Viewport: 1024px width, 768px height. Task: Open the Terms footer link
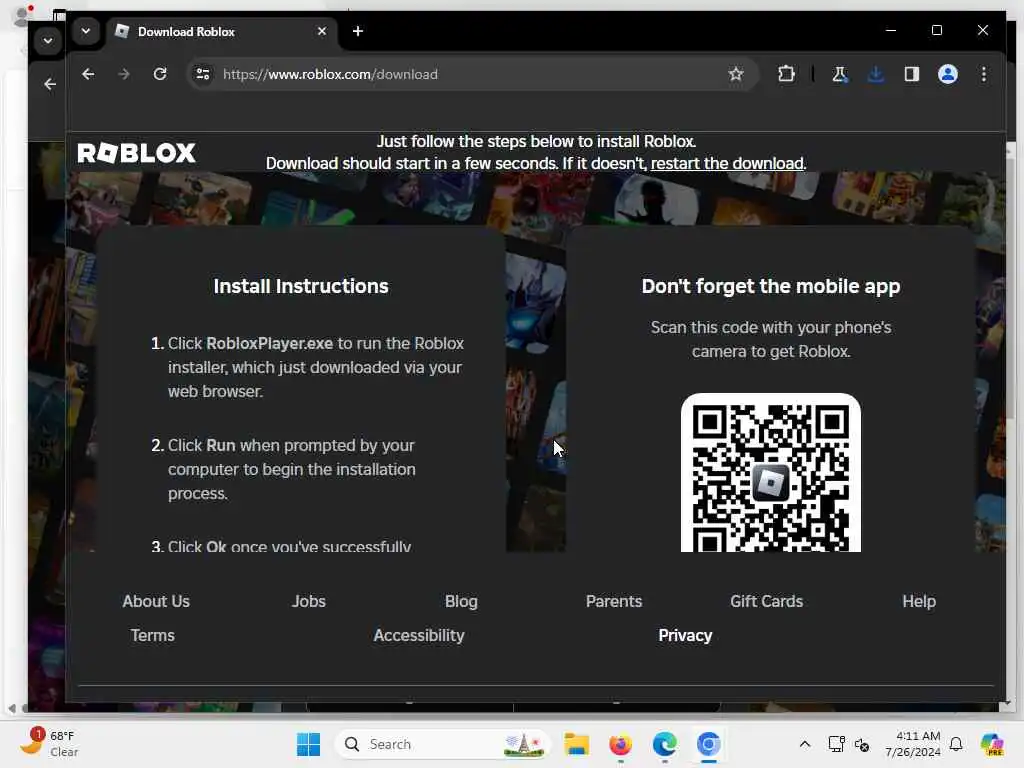pyautogui.click(x=153, y=635)
